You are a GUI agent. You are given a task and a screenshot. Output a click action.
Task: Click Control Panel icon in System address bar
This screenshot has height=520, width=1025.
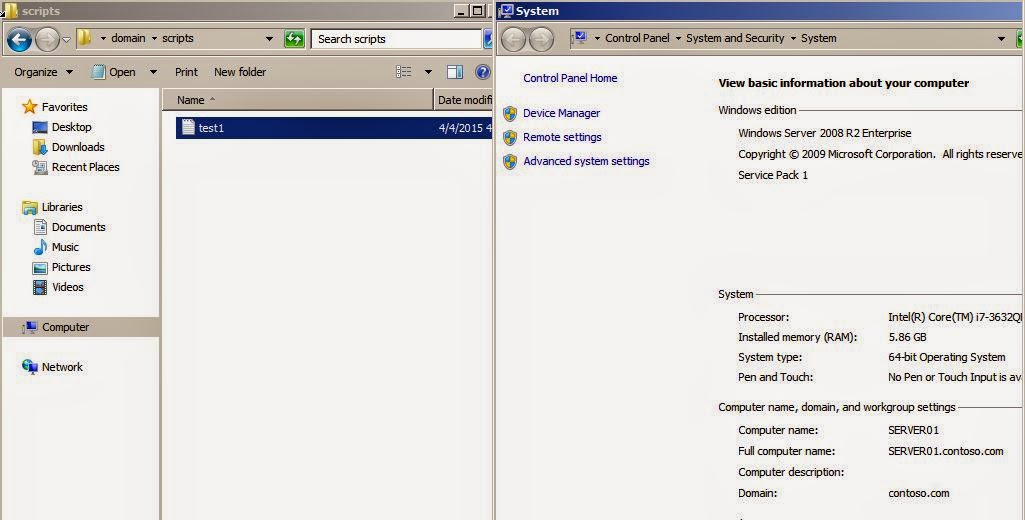[x=580, y=38]
